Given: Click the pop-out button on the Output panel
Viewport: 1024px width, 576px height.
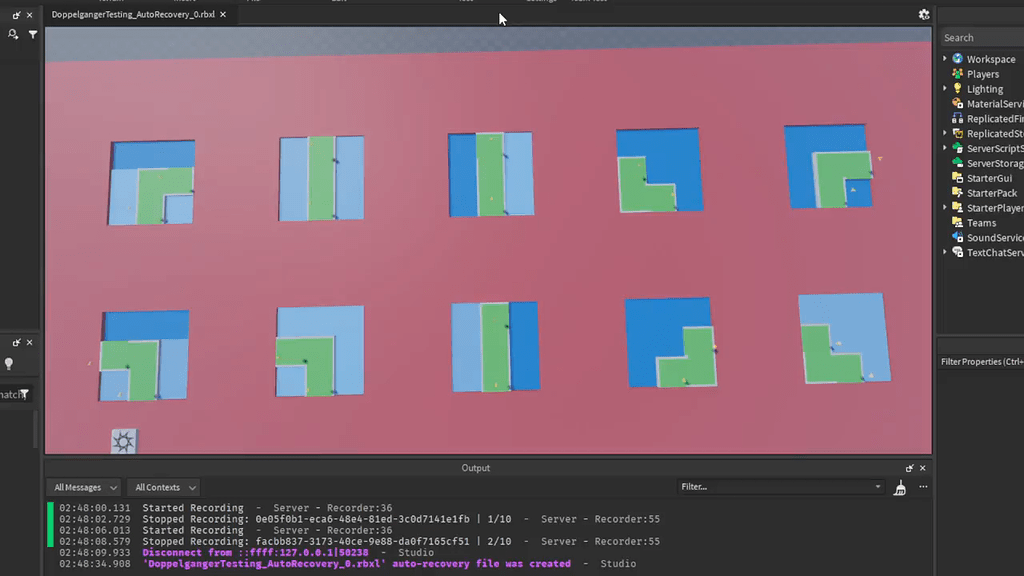Looking at the screenshot, I should (x=908, y=467).
